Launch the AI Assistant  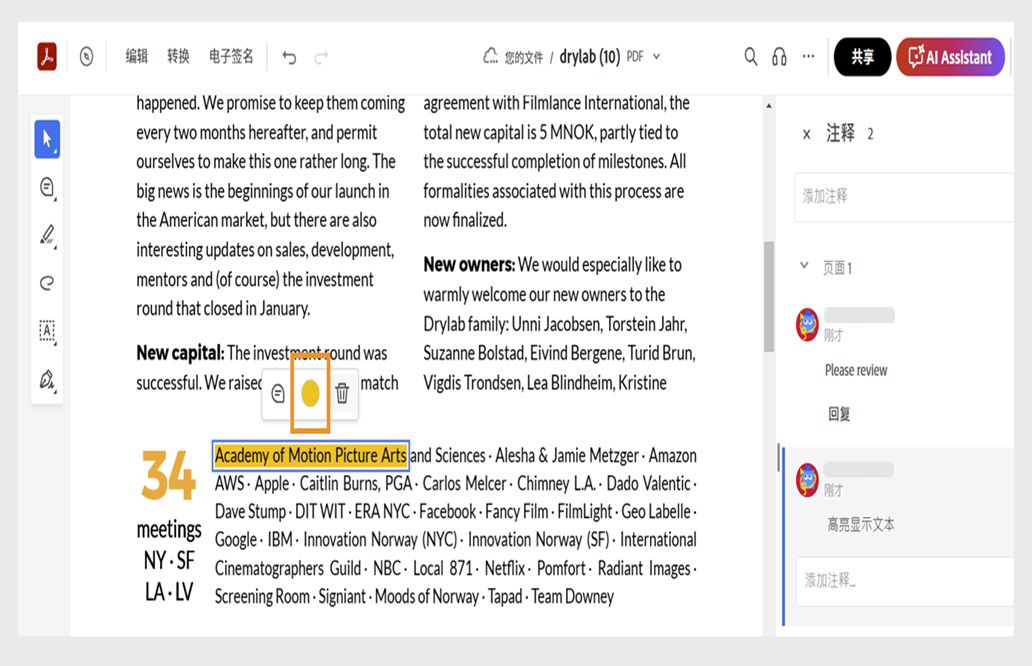950,57
